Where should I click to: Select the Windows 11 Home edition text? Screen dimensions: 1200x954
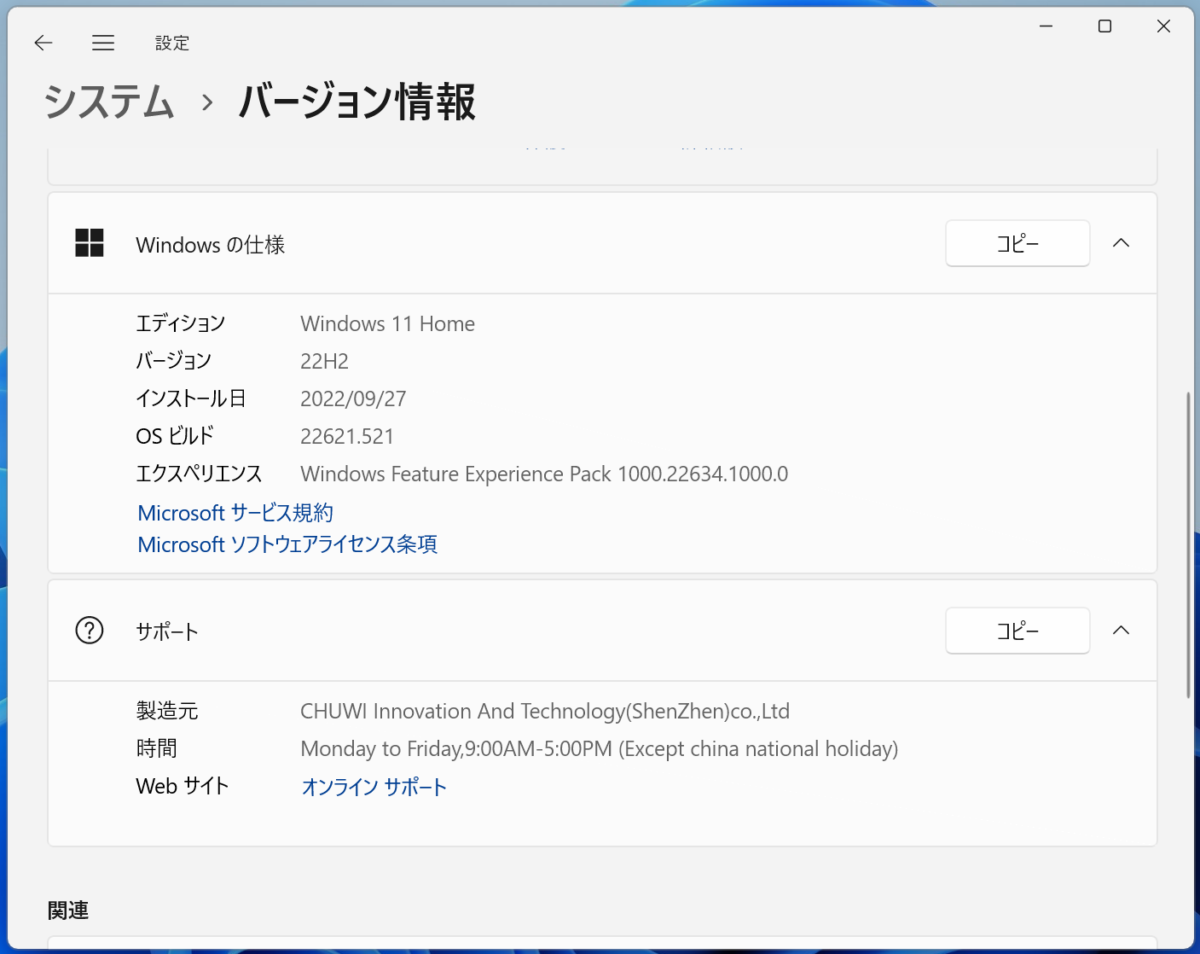tap(388, 324)
